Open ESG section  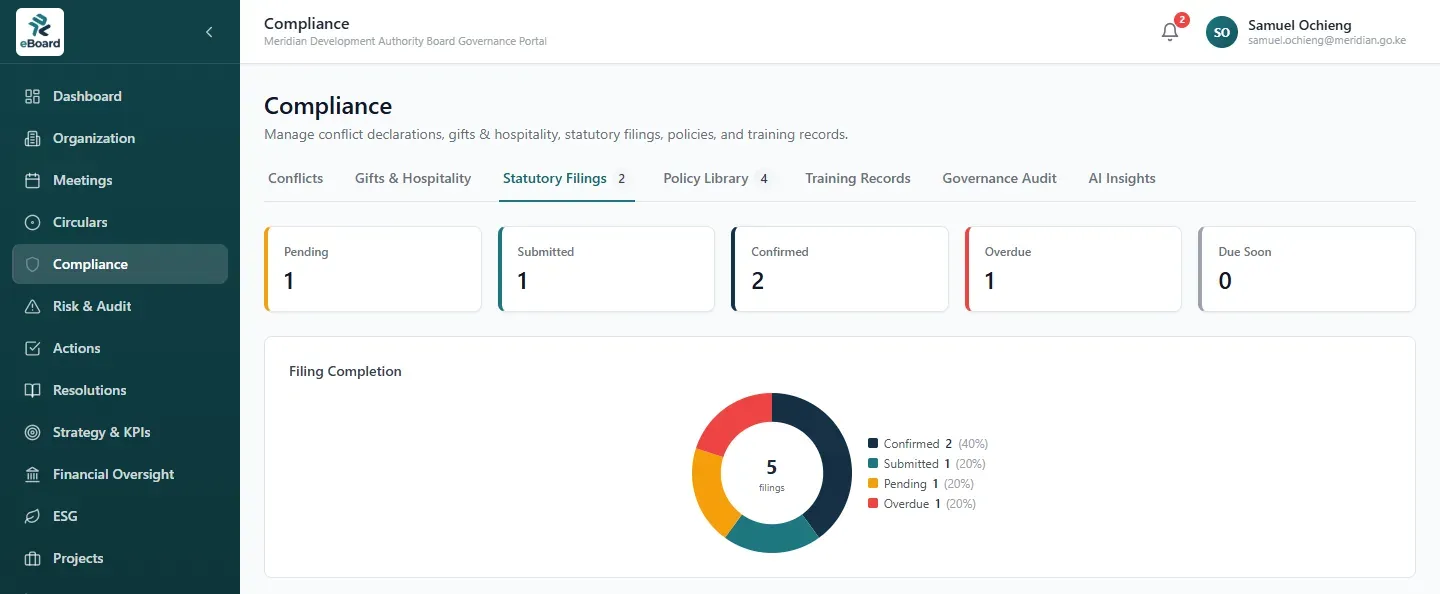pos(120,516)
